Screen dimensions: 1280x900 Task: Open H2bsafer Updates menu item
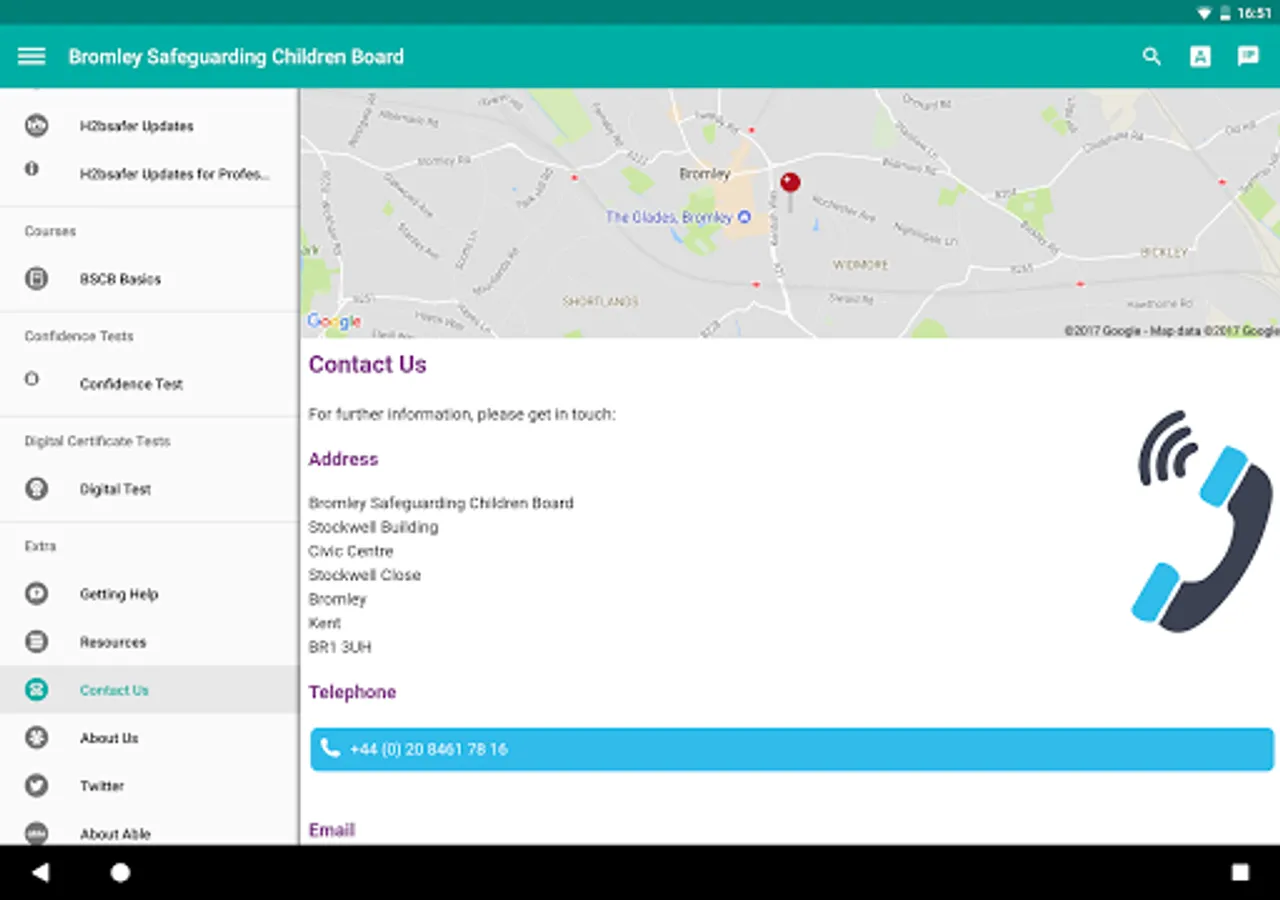click(x=149, y=126)
